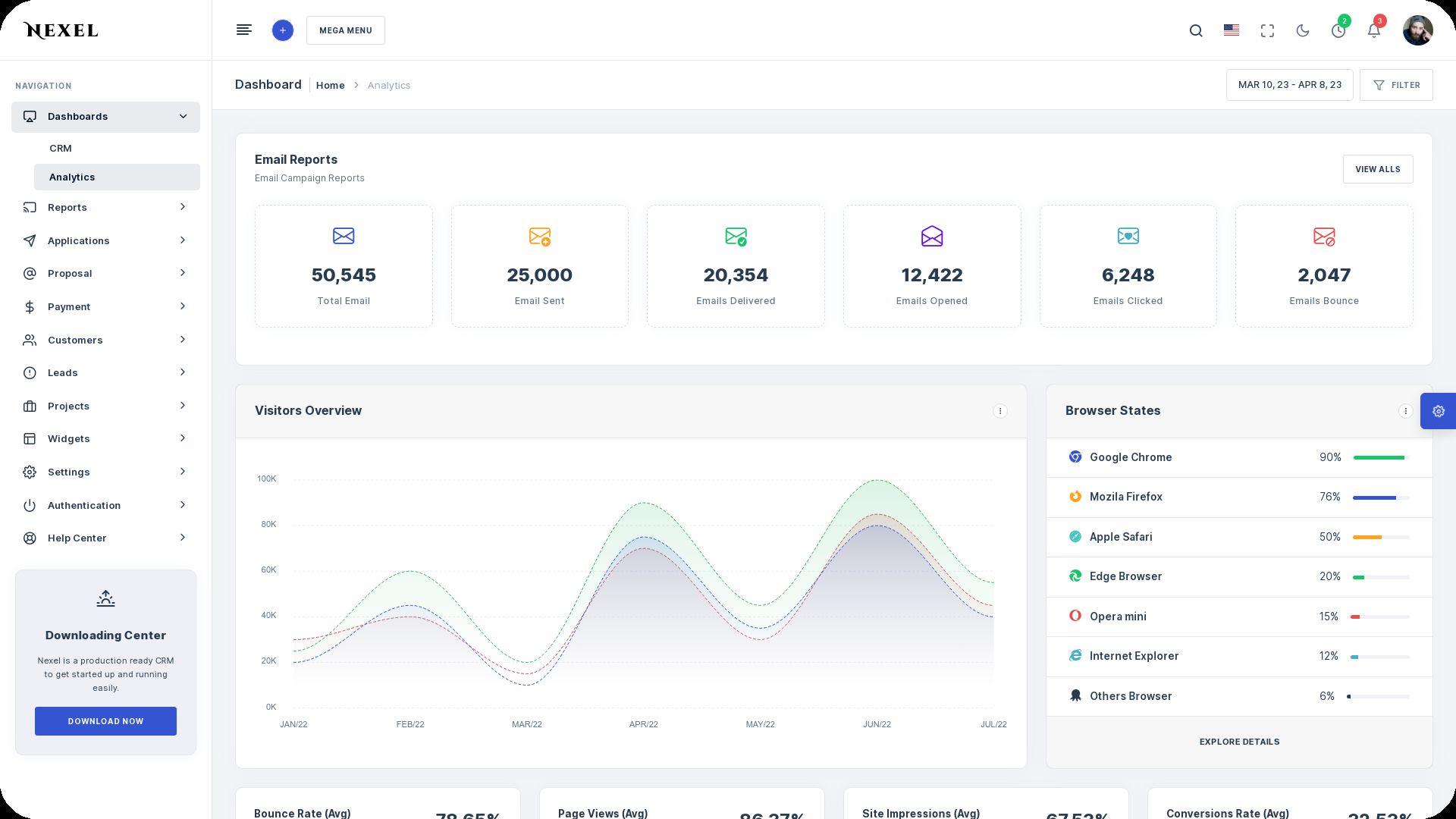Click the Google Chrome progress bar

pos(1380,458)
